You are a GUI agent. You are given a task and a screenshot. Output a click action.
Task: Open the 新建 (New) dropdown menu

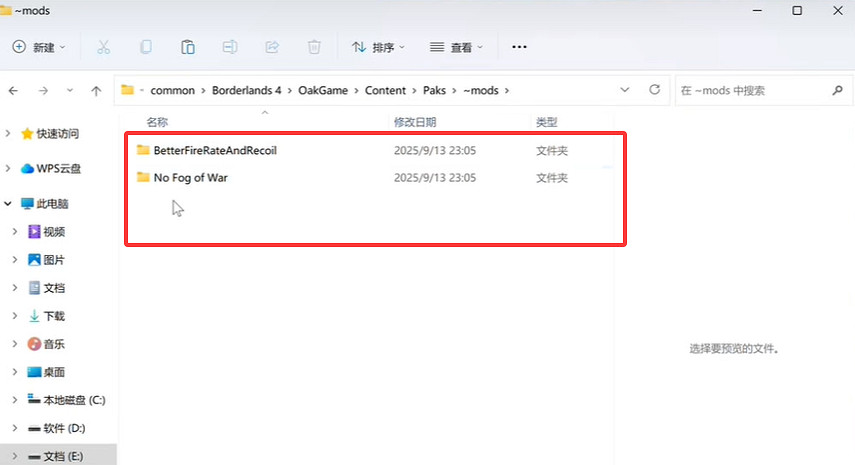tap(39, 47)
